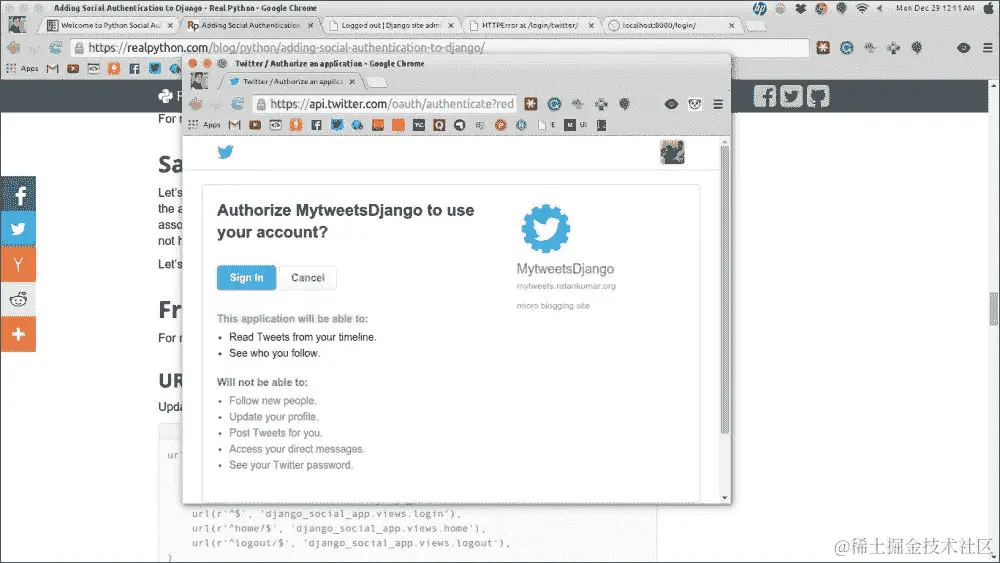Click main window page scrollbar thumb
The width and height of the screenshot is (1000, 563).
994,309
